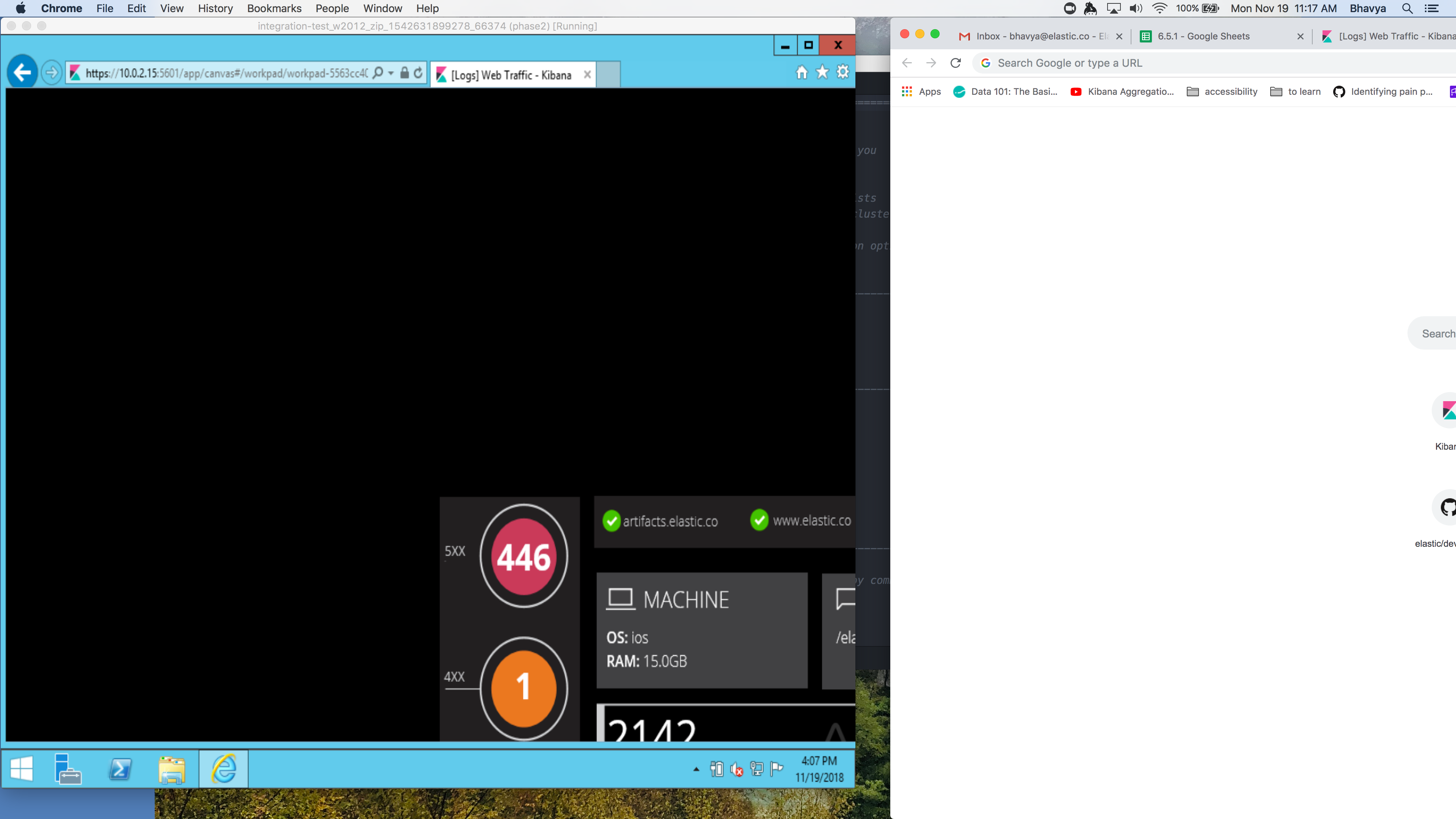Click the Windows clock 4:07 PM
The height and width of the screenshot is (819, 1456).
(x=819, y=761)
